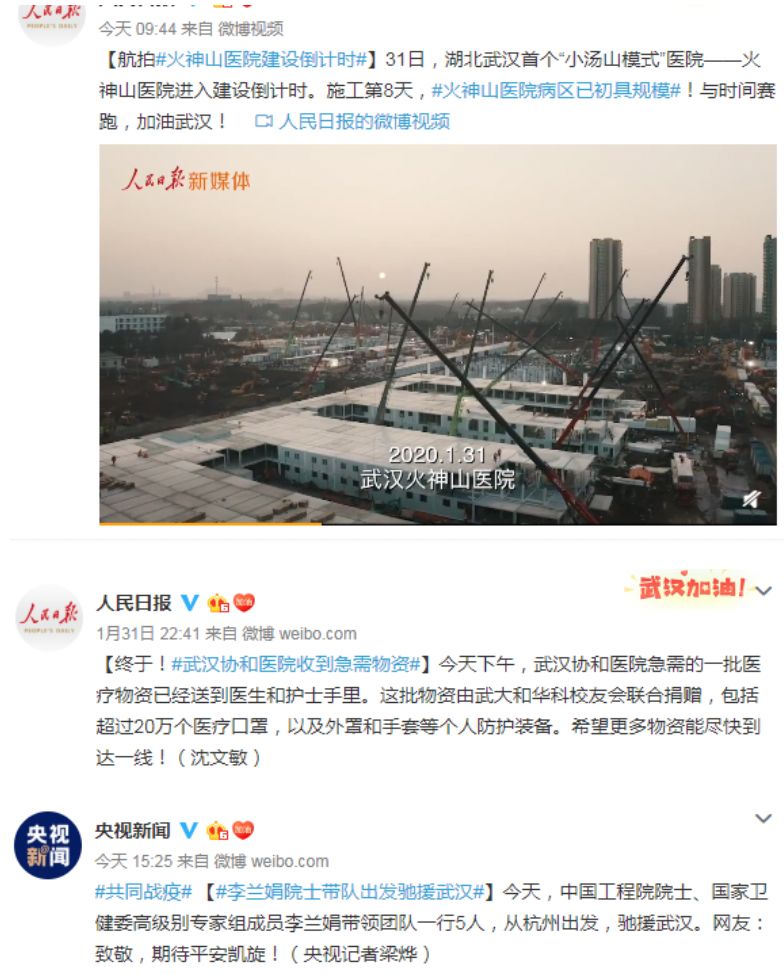Open the 人民日报 avatar in the second post
This screenshot has width=784, height=974.
point(48,617)
